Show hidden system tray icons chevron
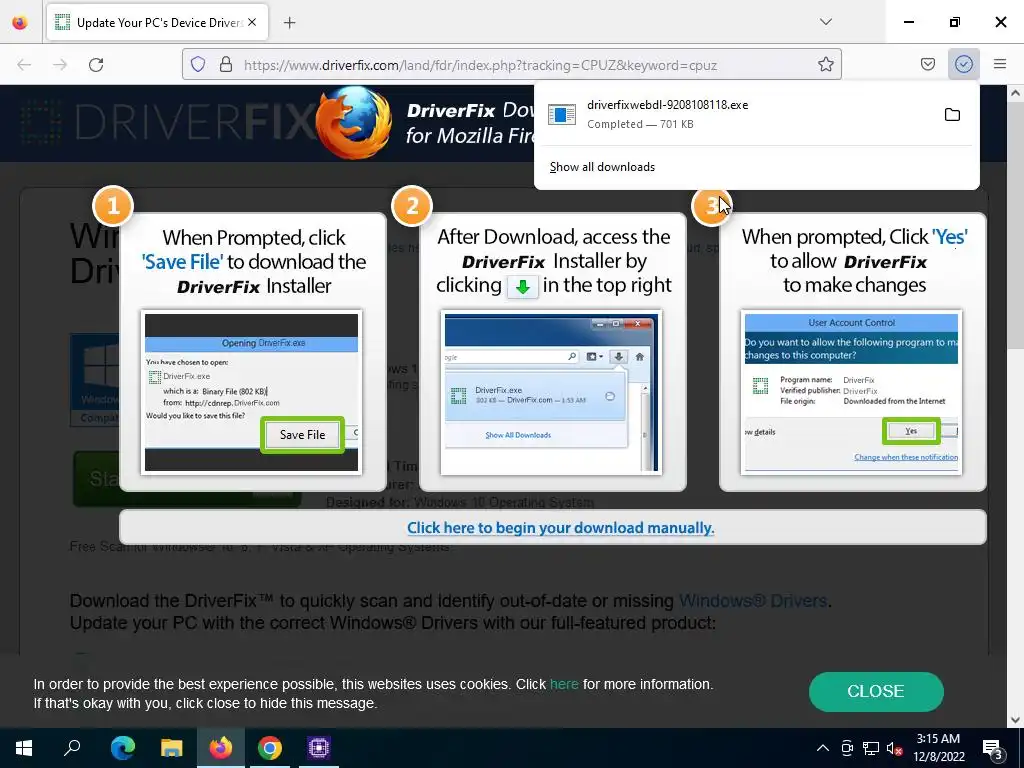The height and width of the screenshot is (768, 1024). [x=823, y=748]
